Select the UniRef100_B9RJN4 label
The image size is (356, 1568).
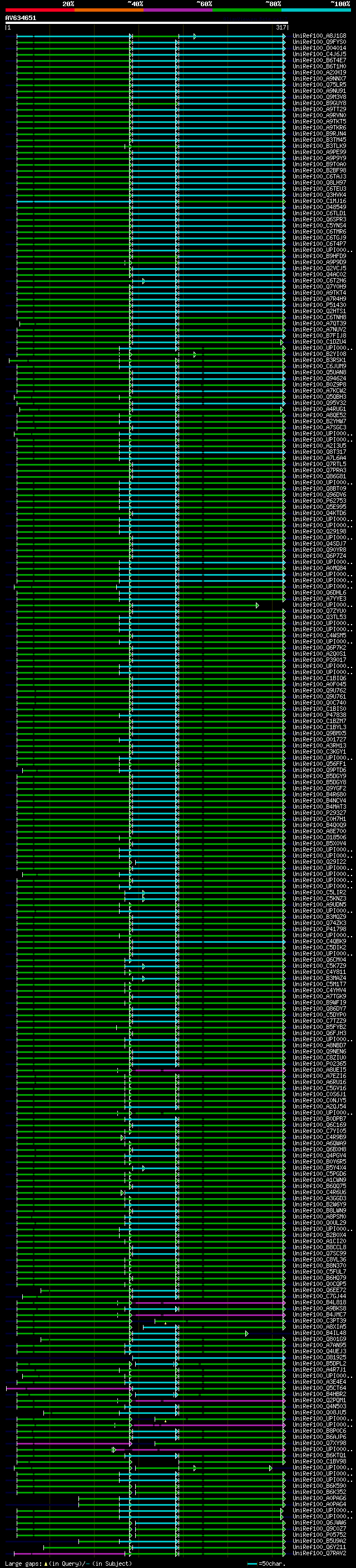319,134
